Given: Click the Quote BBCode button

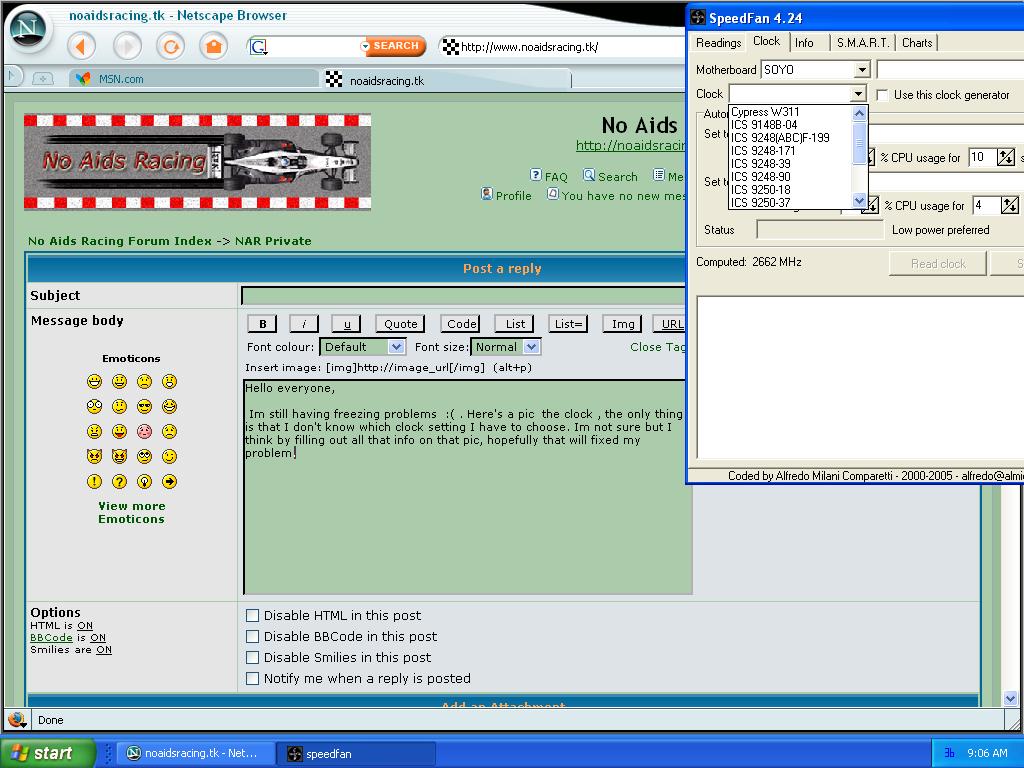Looking at the screenshot, I should (x=400, y=324).
